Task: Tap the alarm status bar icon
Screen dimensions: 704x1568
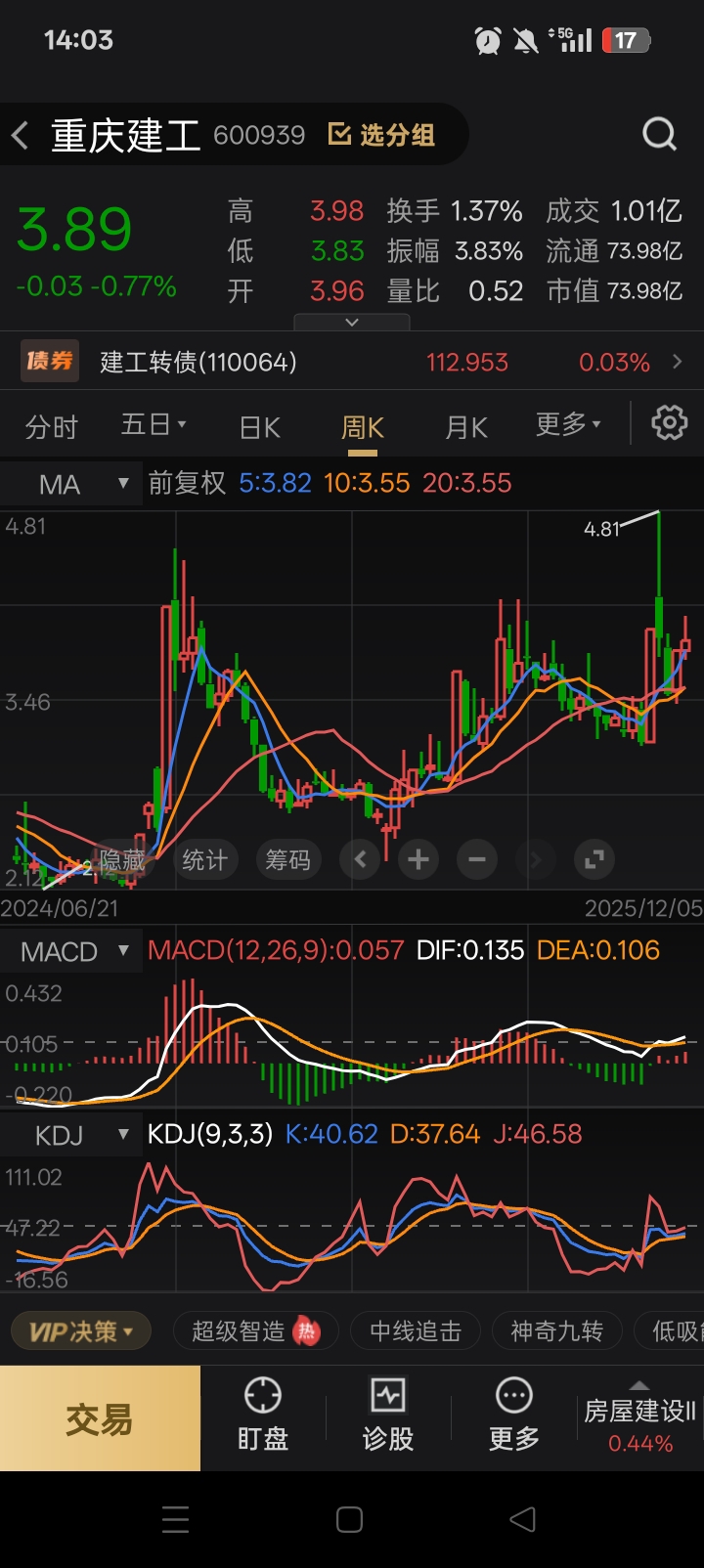Action: click(488, 40)
